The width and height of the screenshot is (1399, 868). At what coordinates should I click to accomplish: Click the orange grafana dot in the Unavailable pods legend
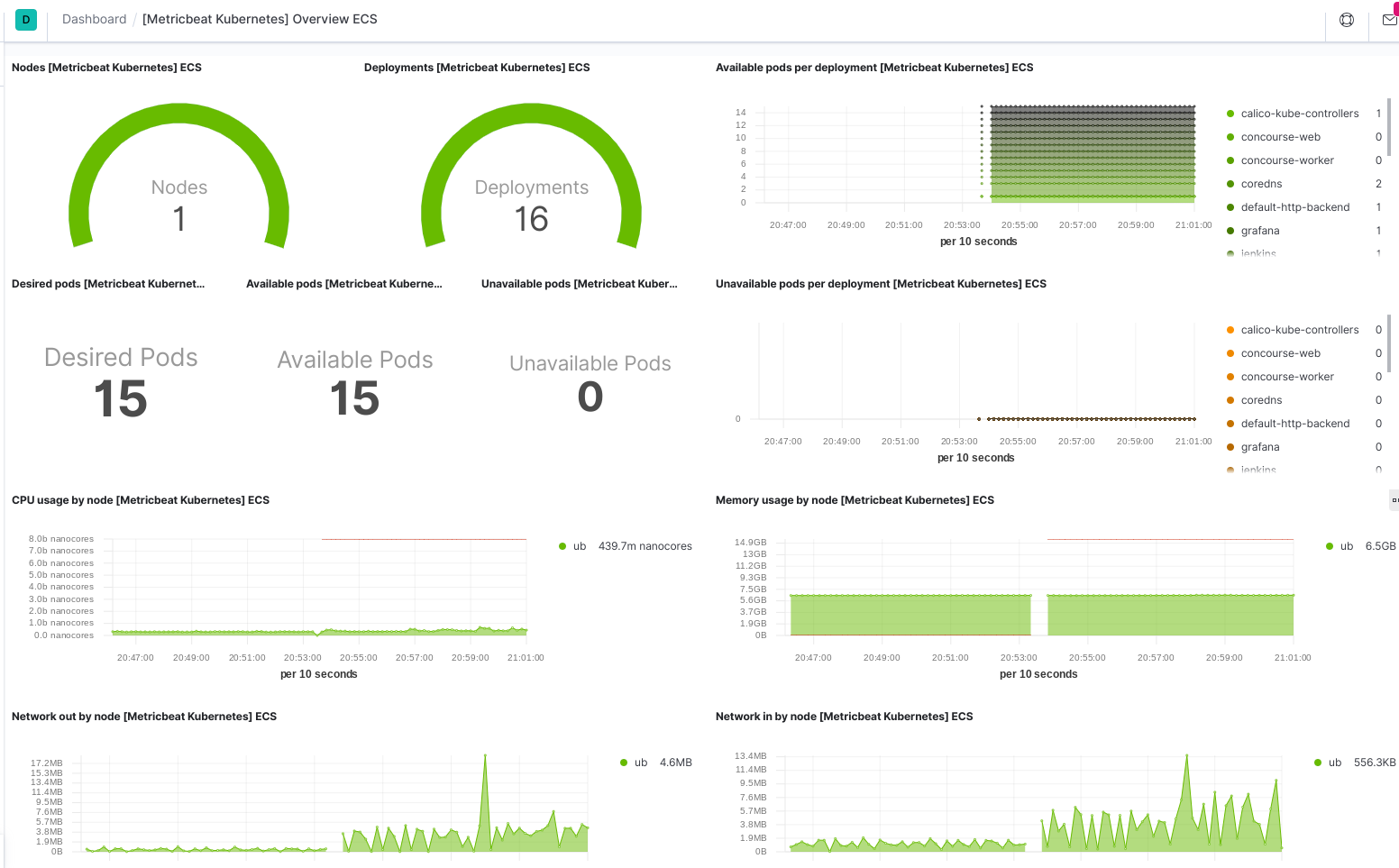click(x=1230, y=447)
